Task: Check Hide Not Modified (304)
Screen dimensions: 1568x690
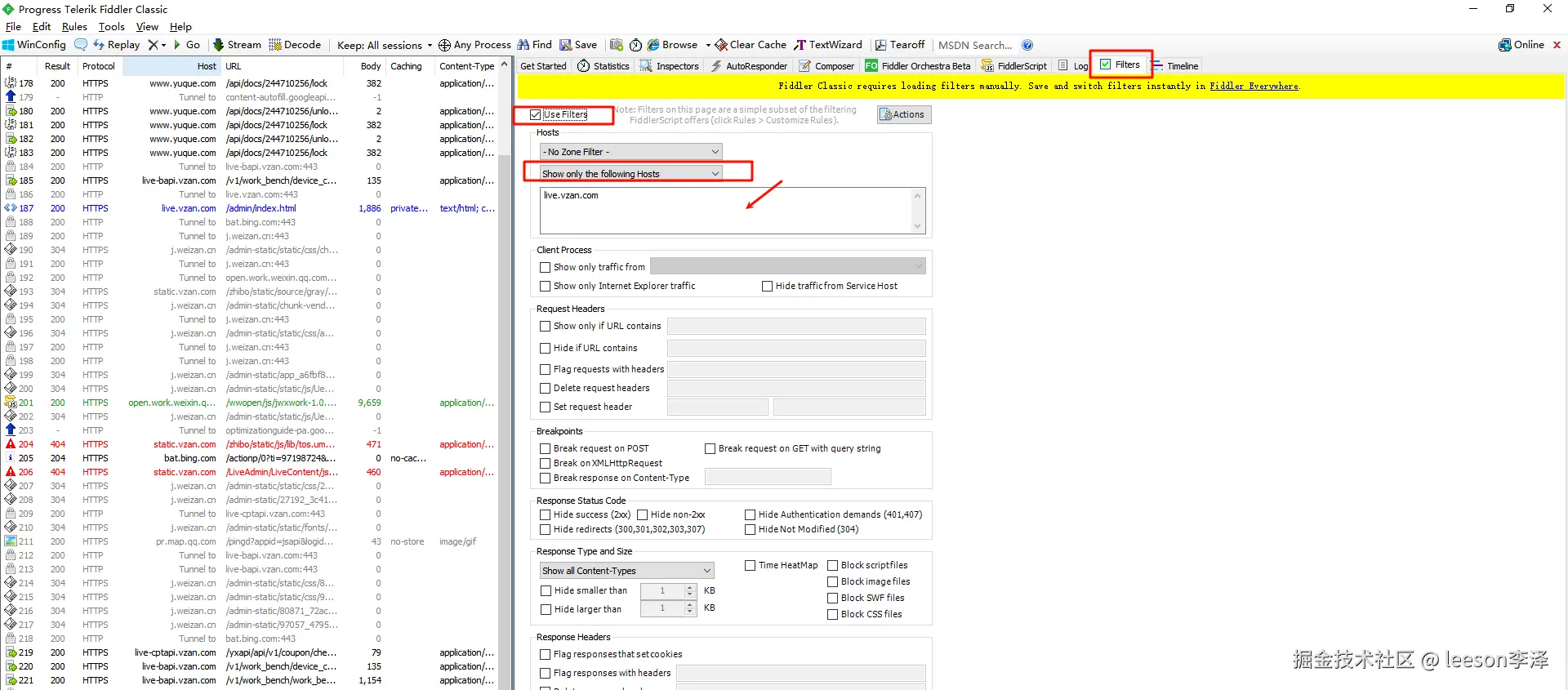Action: tap(750, 530)
